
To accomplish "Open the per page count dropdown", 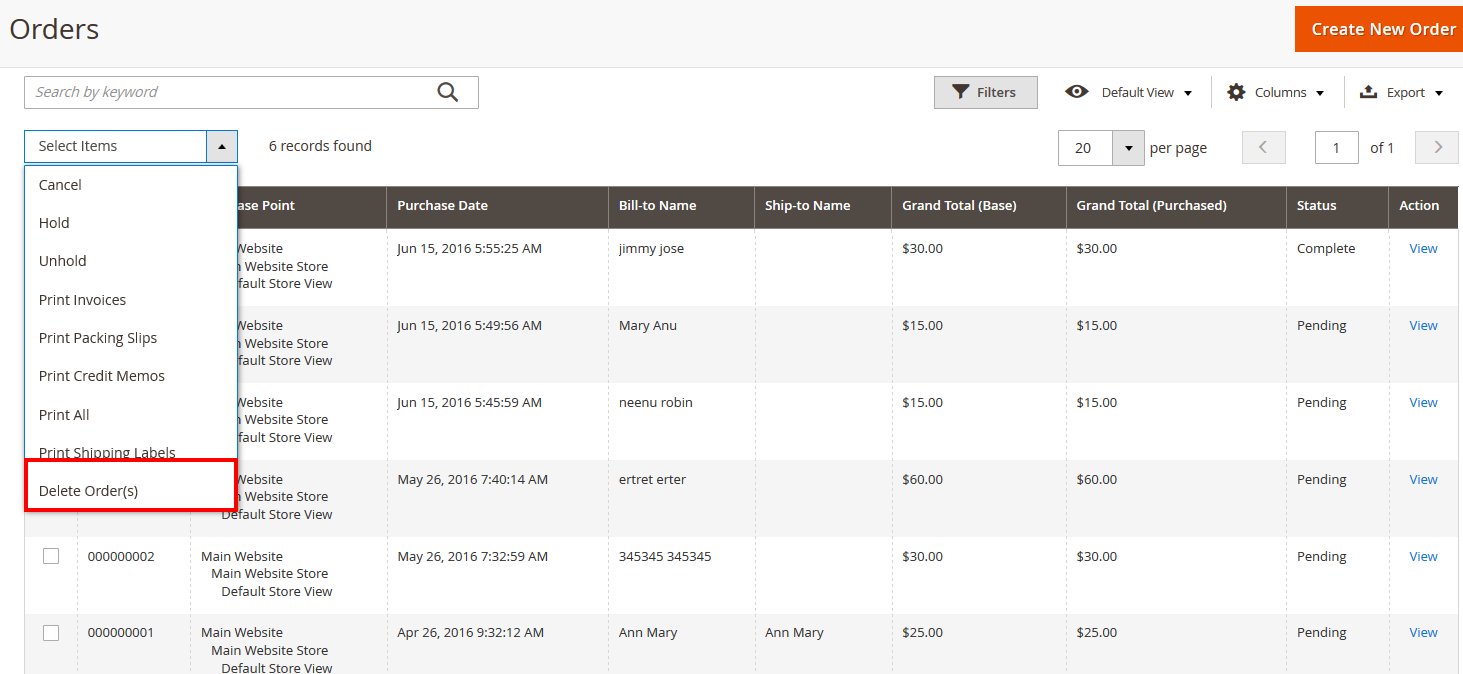I will 1128,147.
